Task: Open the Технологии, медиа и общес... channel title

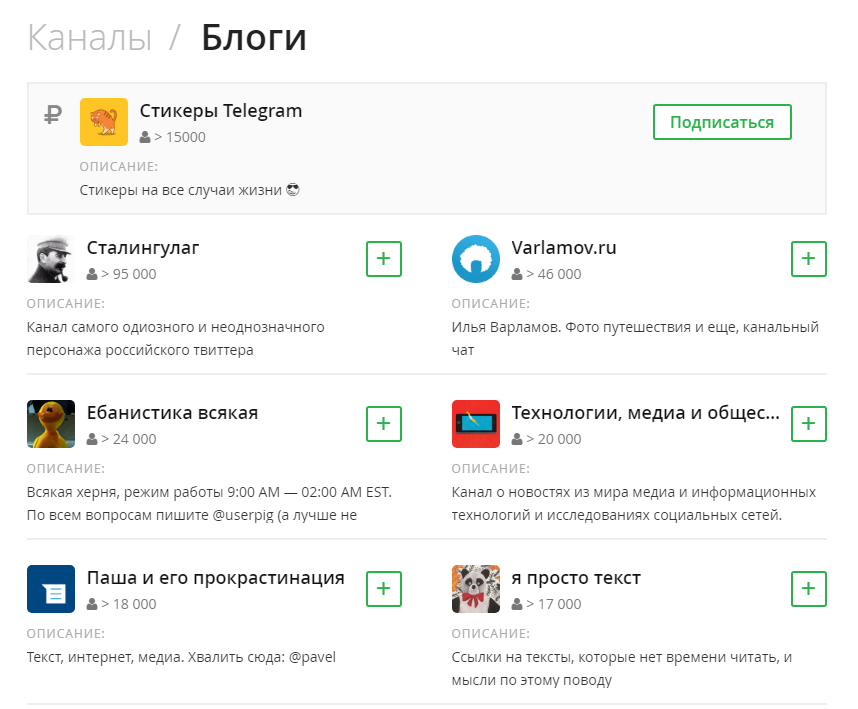Action: (x=643, y=412)
